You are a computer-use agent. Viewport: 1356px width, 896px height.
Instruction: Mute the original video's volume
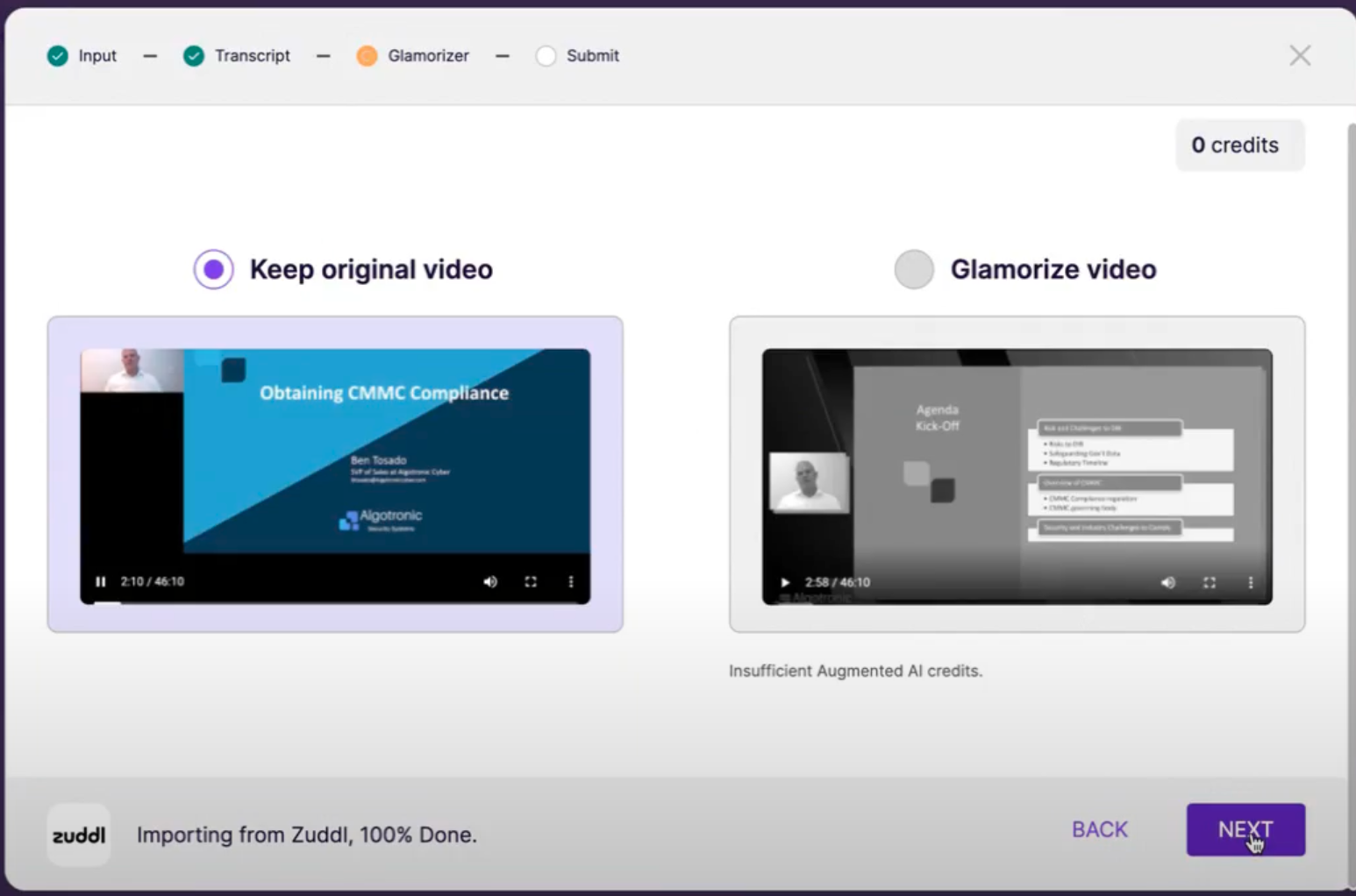490,581
